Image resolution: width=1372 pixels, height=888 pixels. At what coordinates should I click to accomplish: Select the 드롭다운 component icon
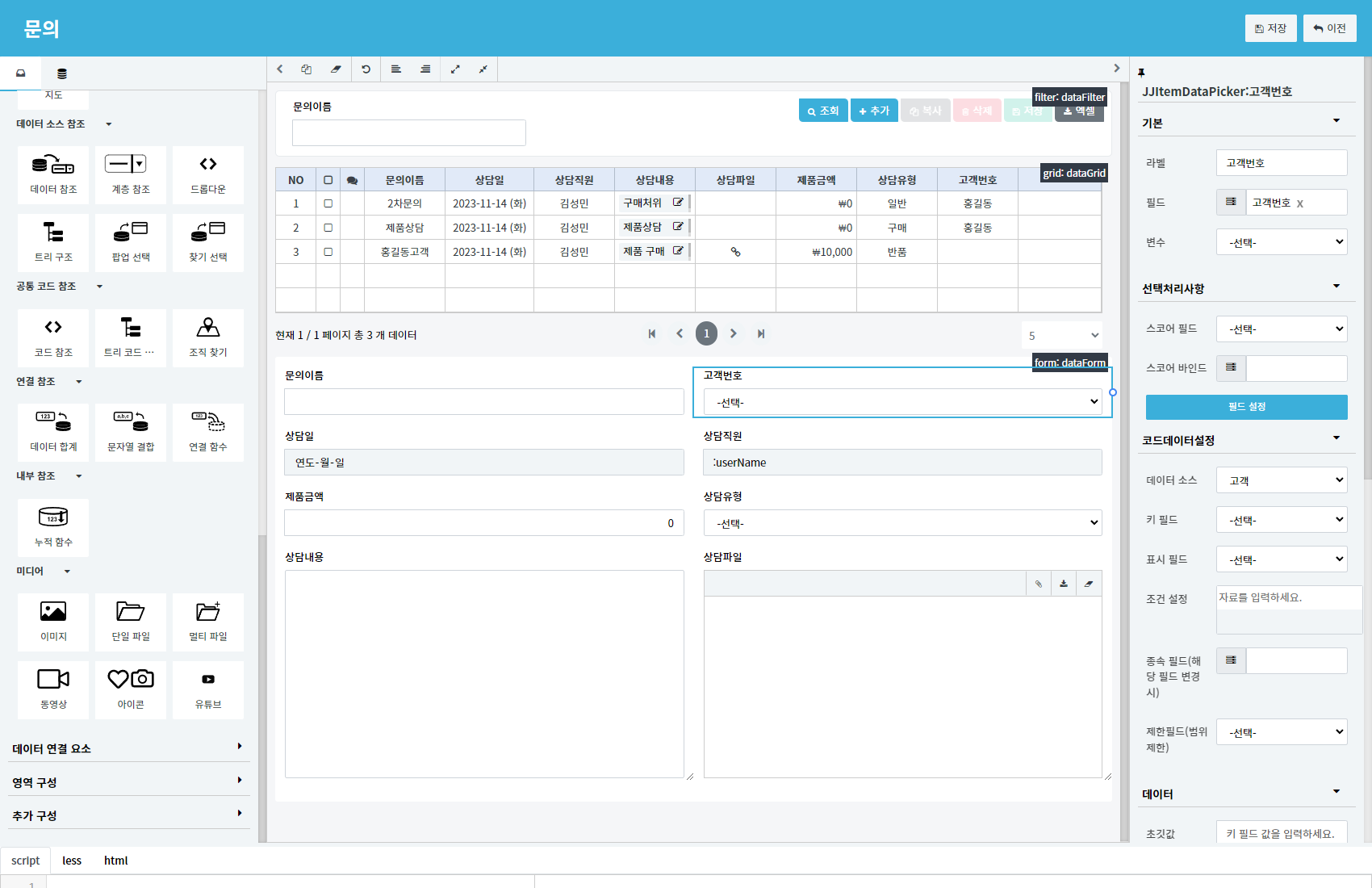point(208,174)
